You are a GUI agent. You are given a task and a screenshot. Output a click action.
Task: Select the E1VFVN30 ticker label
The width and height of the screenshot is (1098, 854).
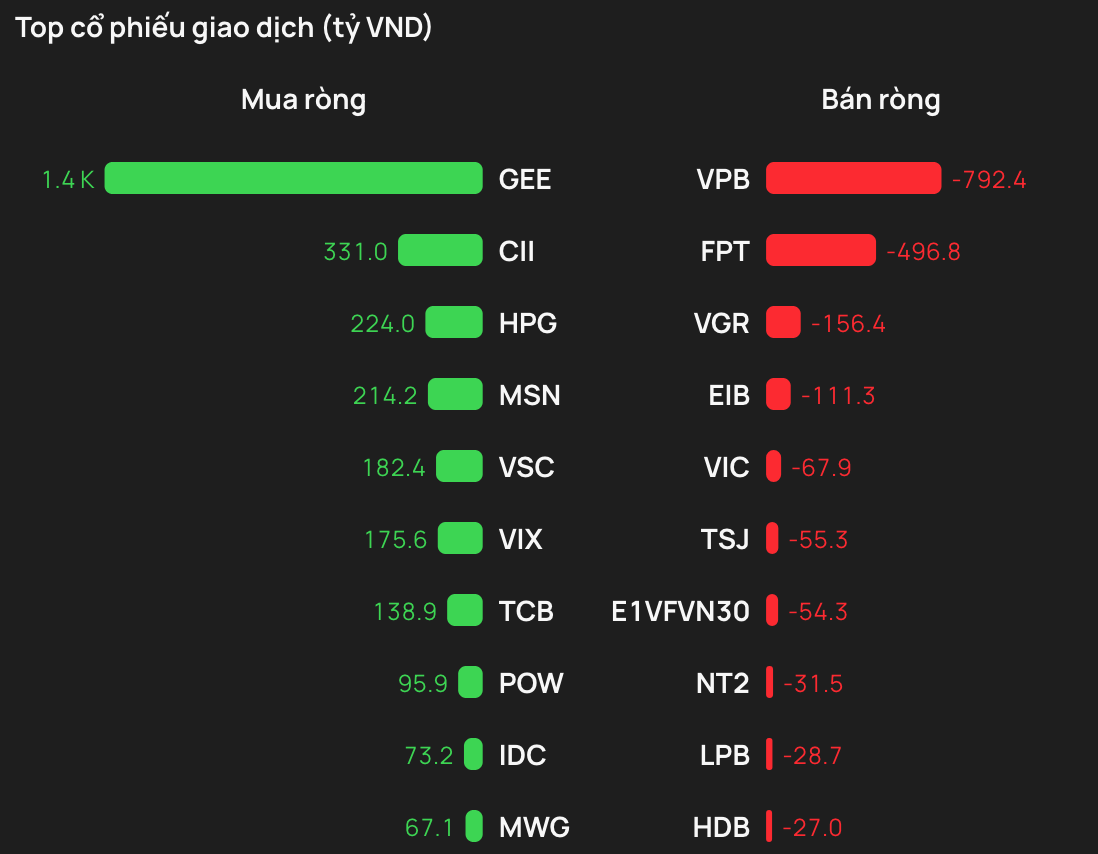(x=680, y=611)
